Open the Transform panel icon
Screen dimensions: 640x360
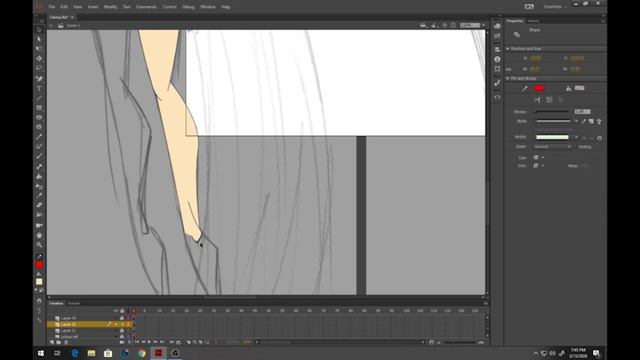coord(497,69)
